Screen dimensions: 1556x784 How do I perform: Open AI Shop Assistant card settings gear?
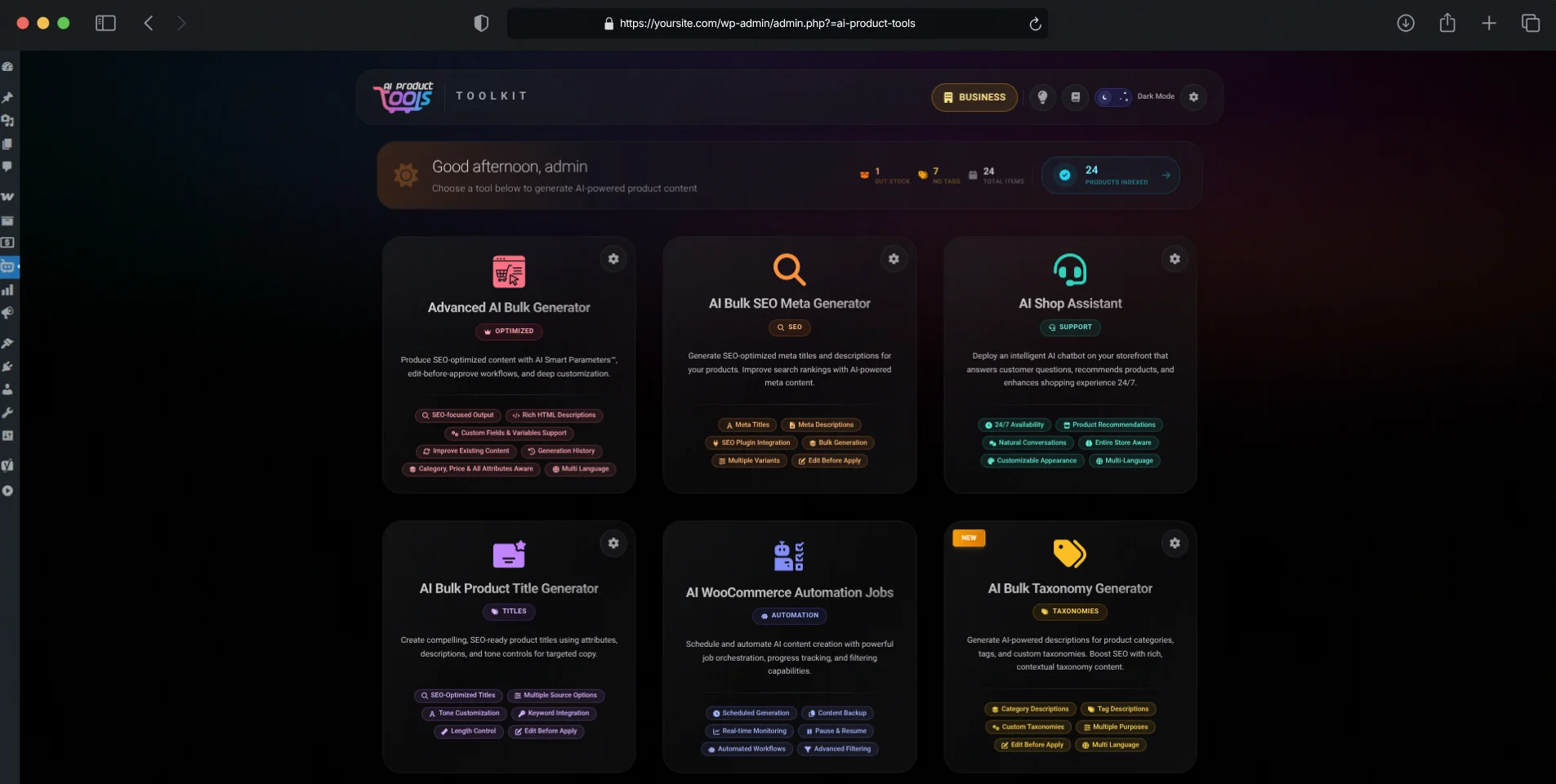click(1175, 259)
